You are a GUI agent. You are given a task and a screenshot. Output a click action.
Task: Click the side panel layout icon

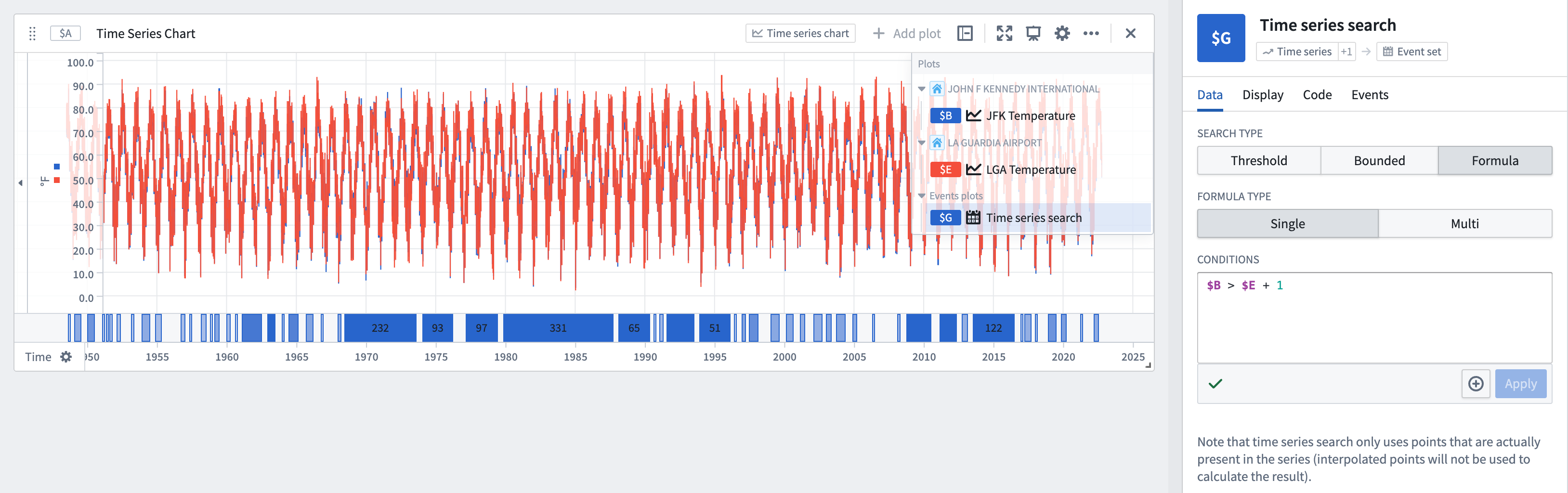tap(965, 33)
